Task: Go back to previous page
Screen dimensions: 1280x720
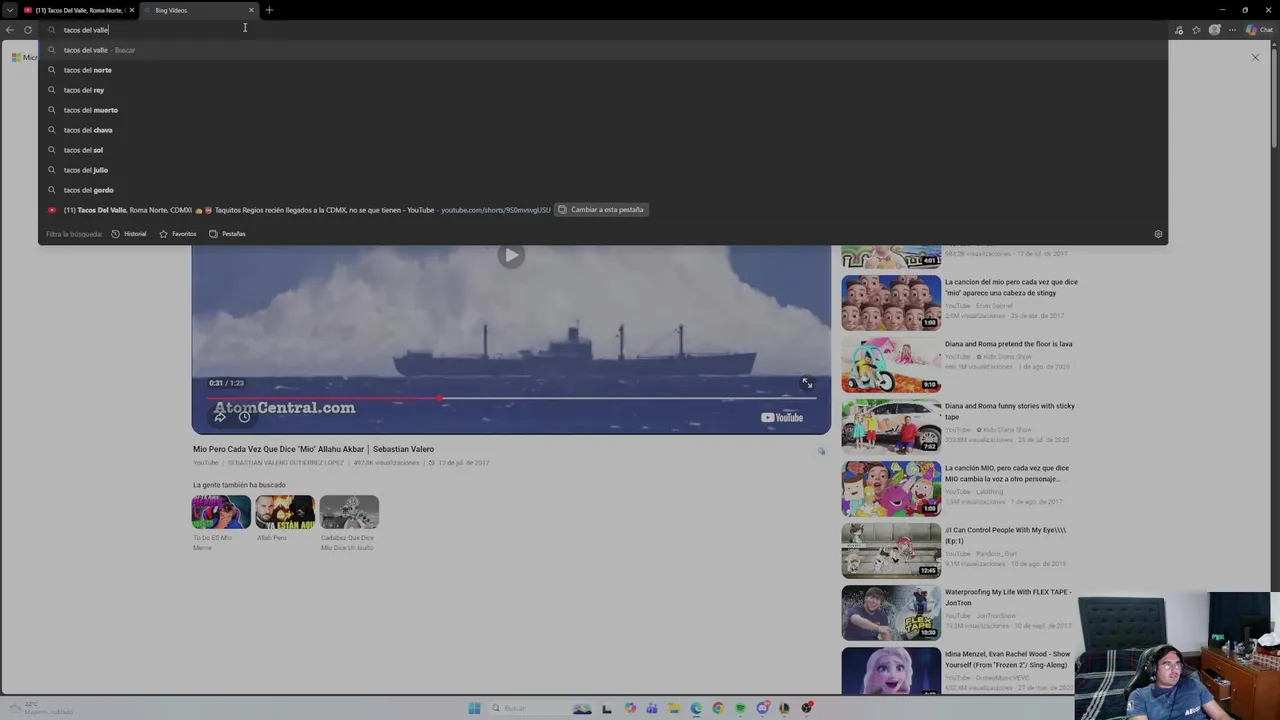Action: pyautogui.click(x=10, y=30)
